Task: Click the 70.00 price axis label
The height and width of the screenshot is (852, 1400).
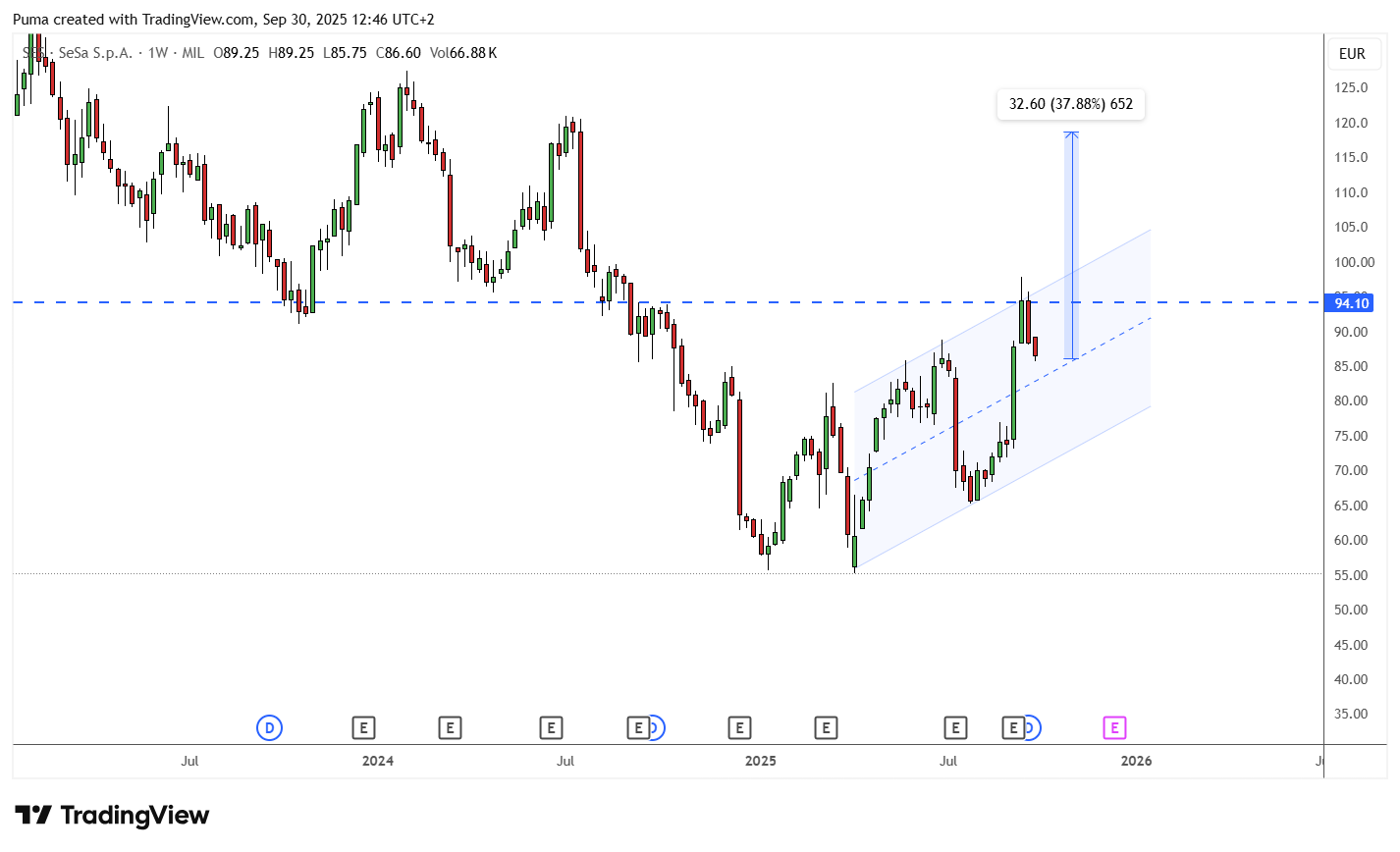Action: tap(1352, 470)
